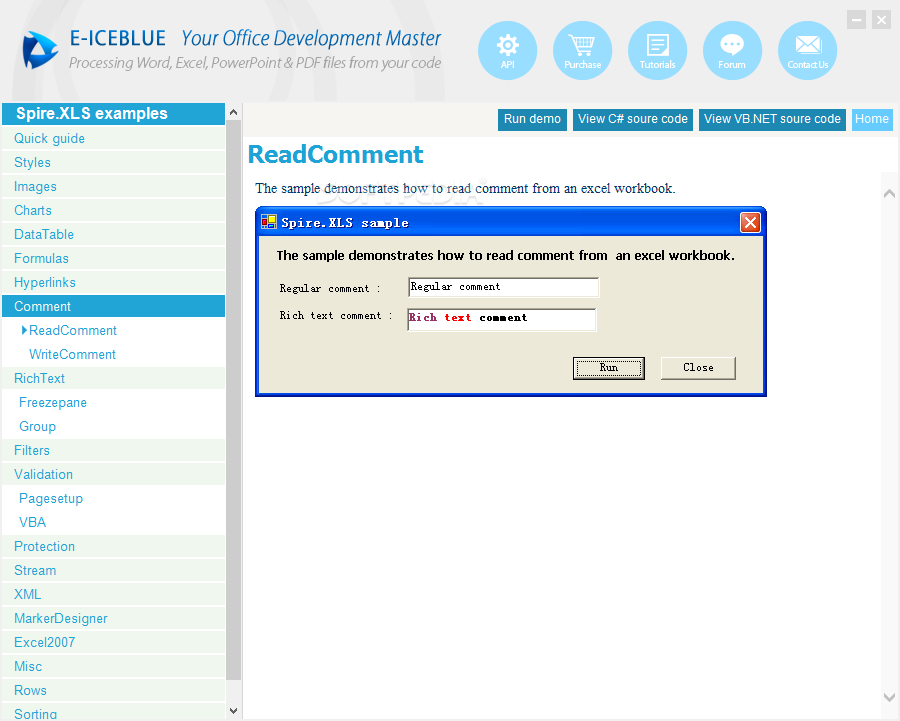Open the Forum chat bubble icon
900x721 pixels.
[732, 51]
